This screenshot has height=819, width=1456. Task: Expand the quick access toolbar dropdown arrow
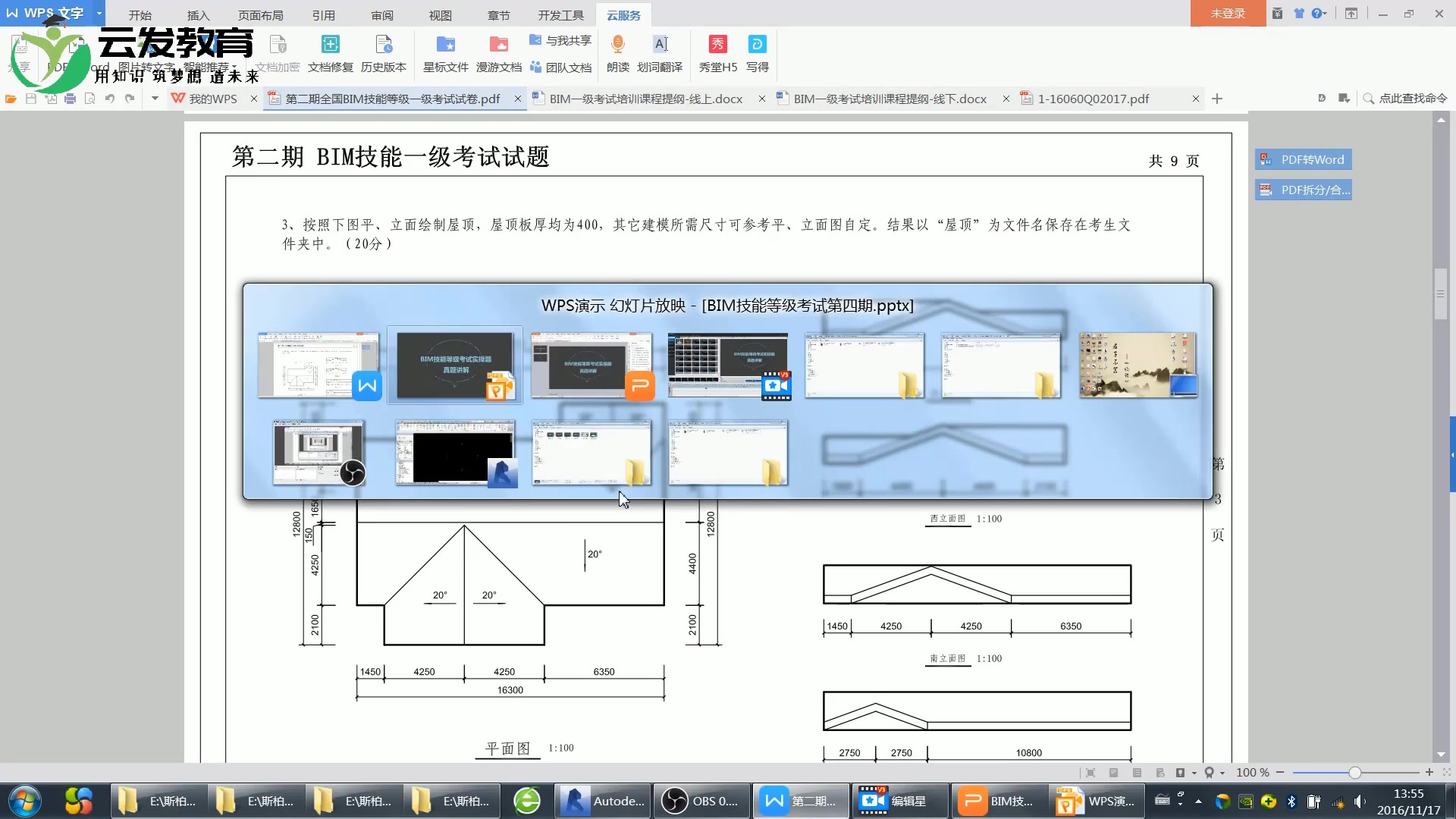click(x=155, y=99)
